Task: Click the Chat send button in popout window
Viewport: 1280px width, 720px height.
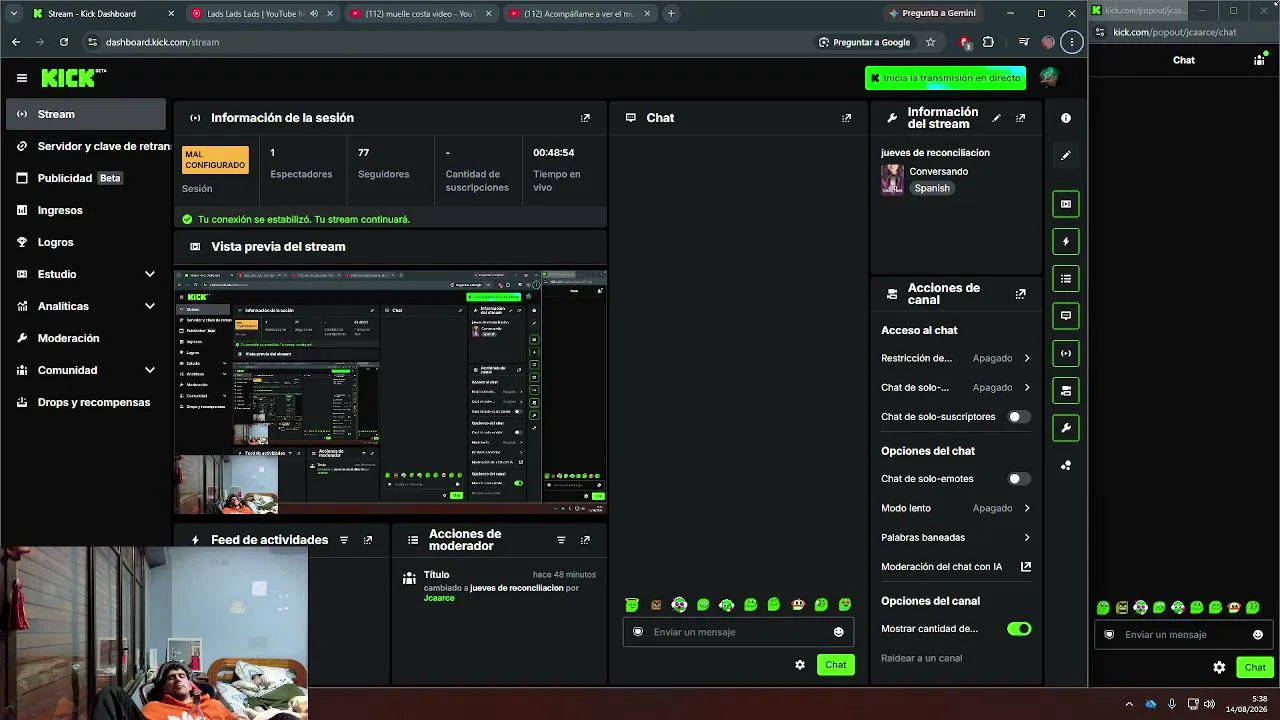Action: click(x=1255, y=667)
